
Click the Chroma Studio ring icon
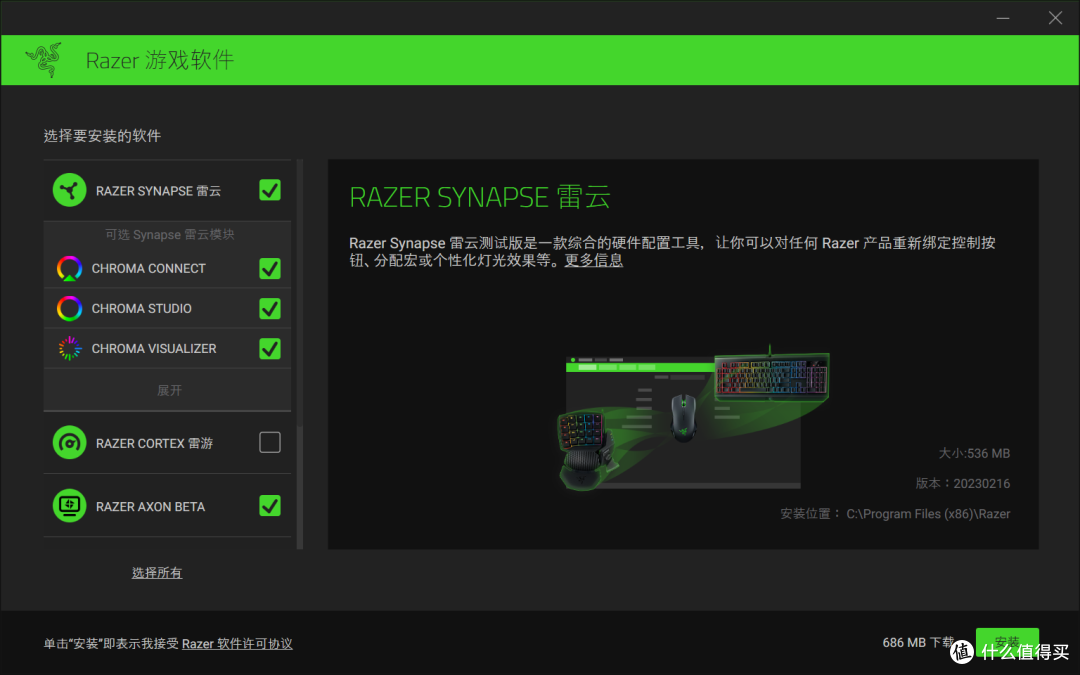click(x=70, y=308)
